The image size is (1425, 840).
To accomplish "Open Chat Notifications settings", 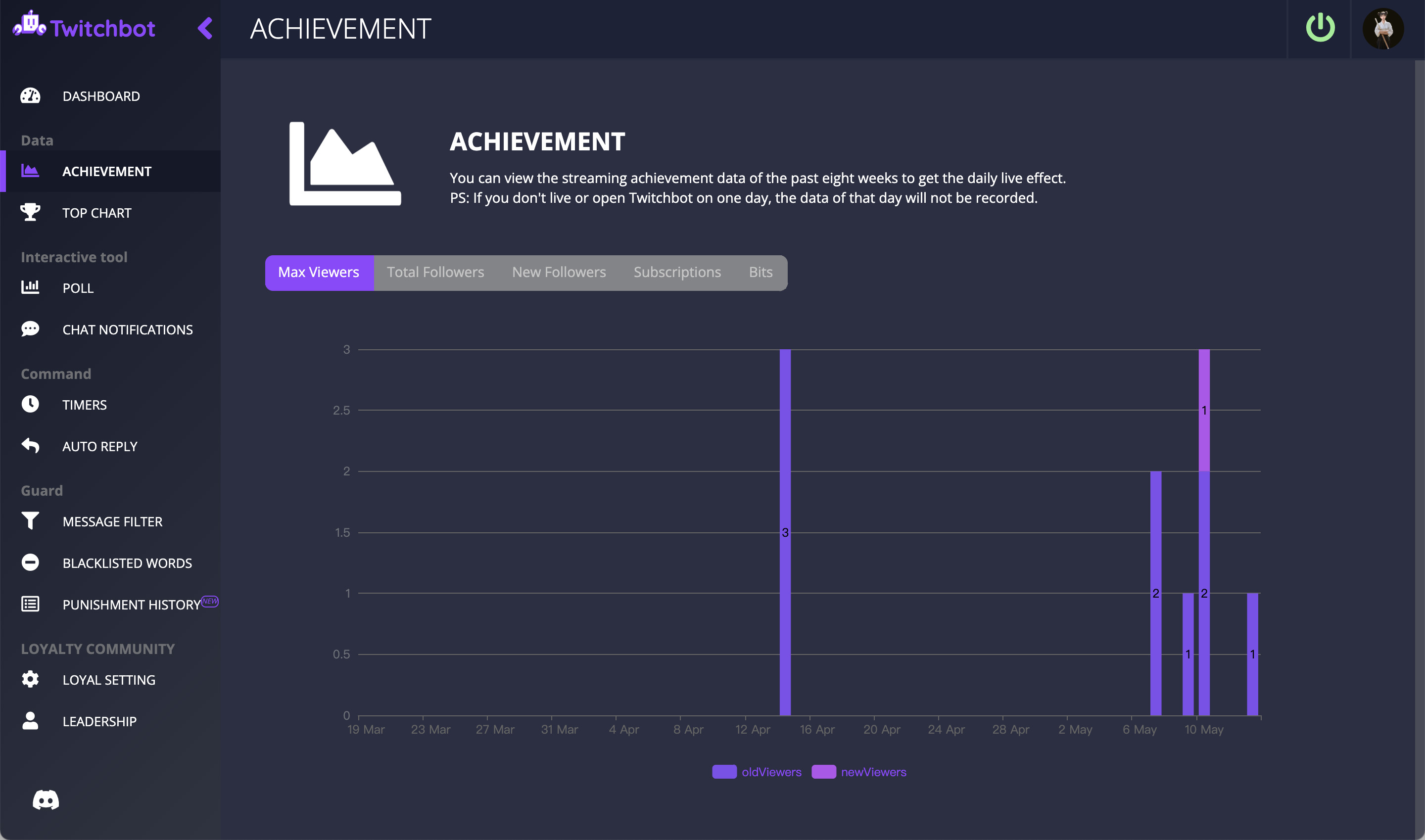I will (x=127, y=329).
